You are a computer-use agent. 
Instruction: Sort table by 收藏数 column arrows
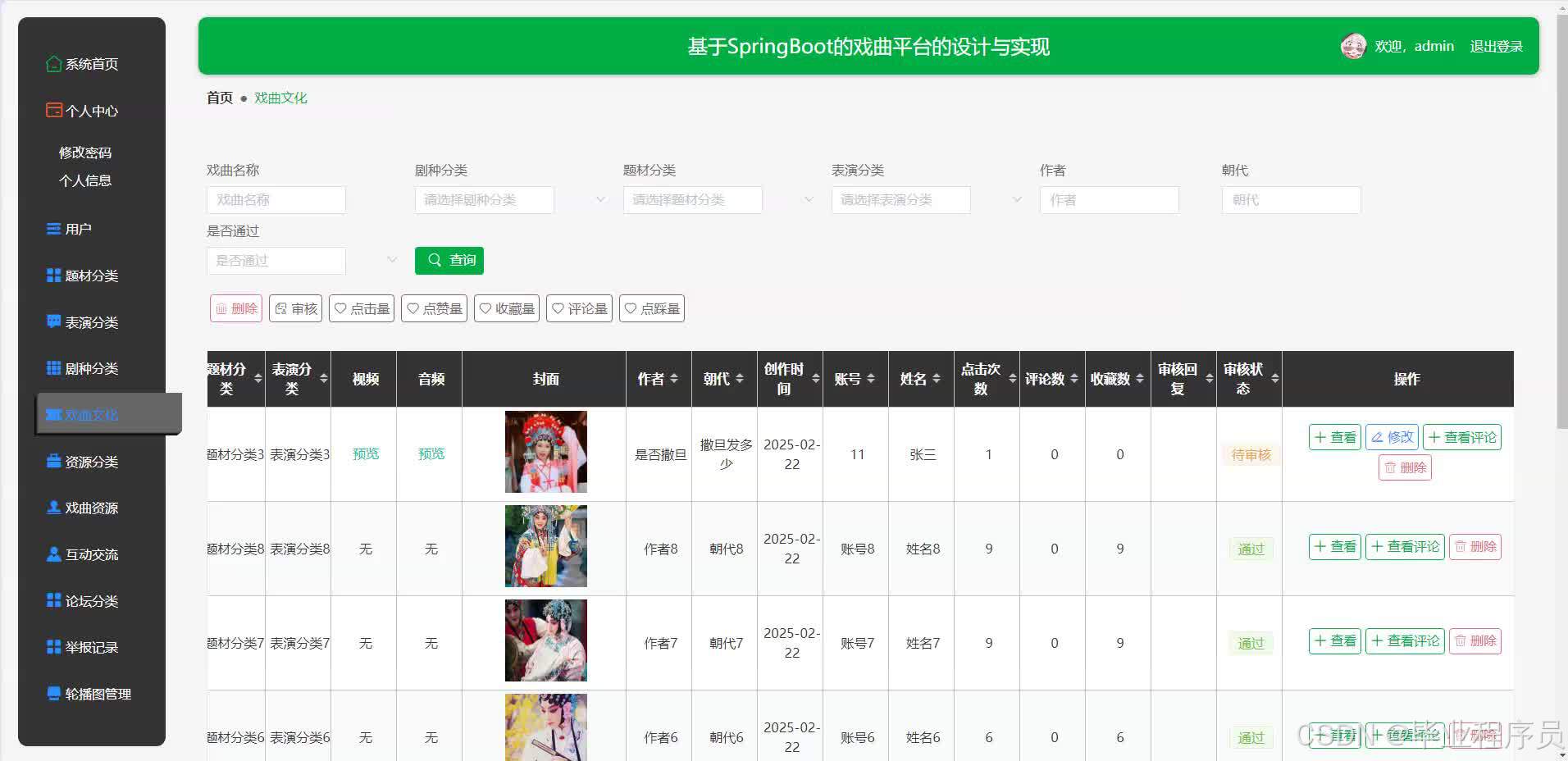[x=1140, y=378]
